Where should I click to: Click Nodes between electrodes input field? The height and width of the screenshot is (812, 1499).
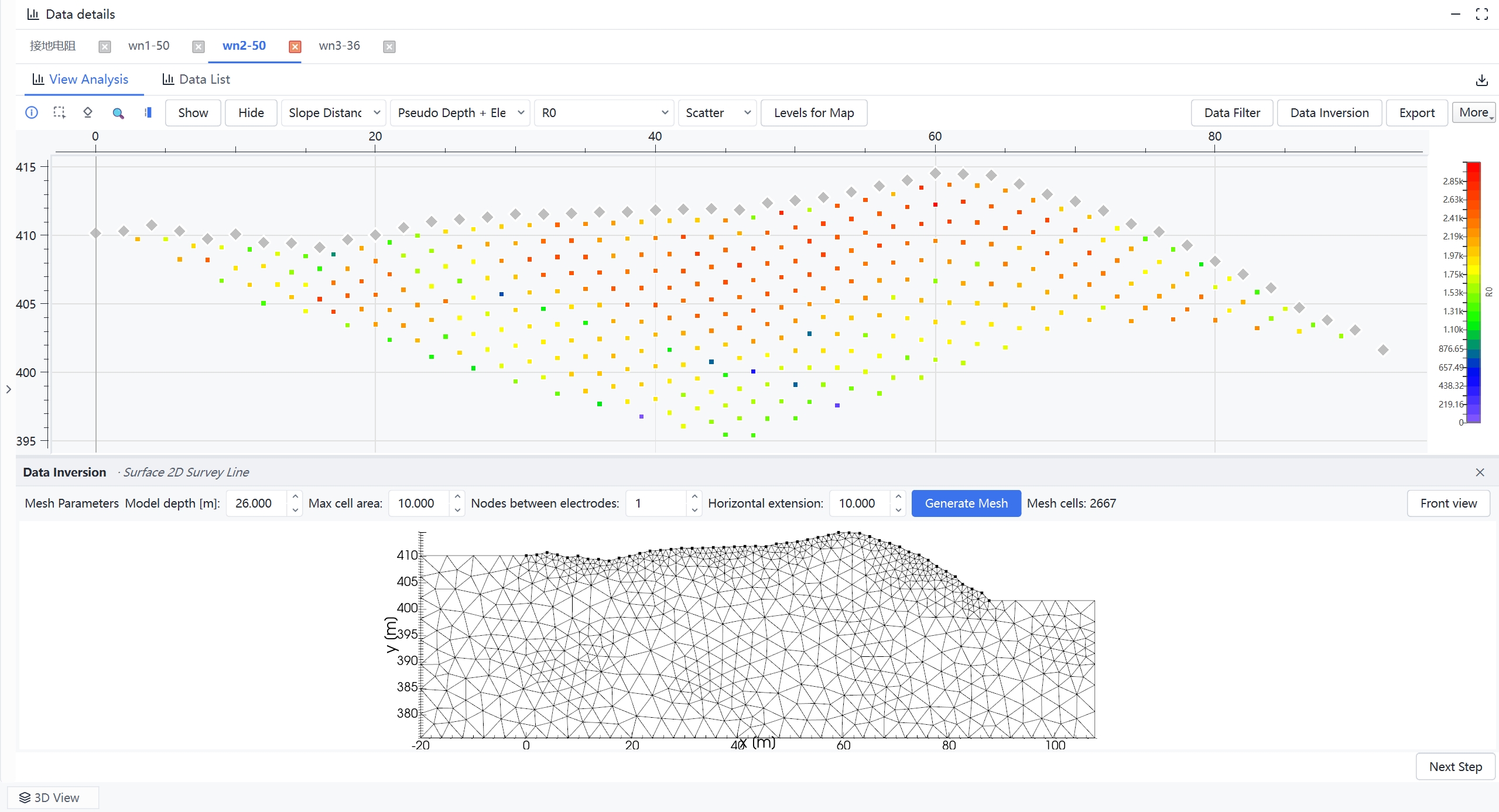pos(656,503)
